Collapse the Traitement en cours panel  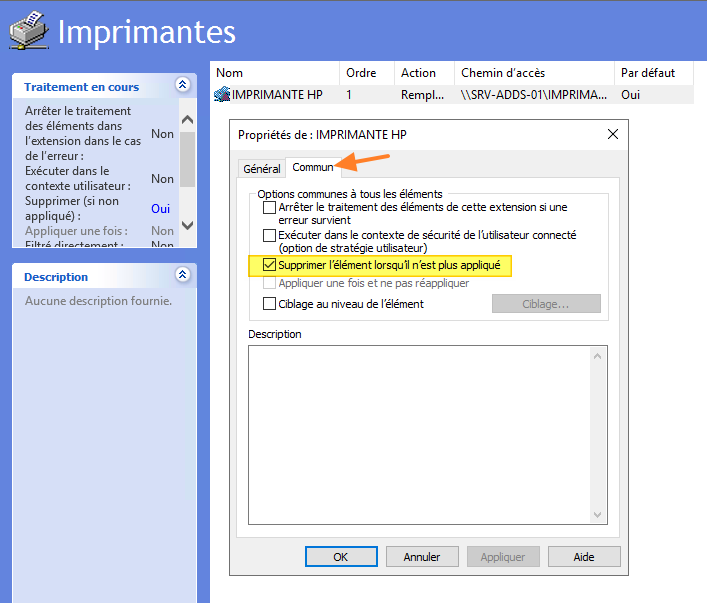click(183, 84)
